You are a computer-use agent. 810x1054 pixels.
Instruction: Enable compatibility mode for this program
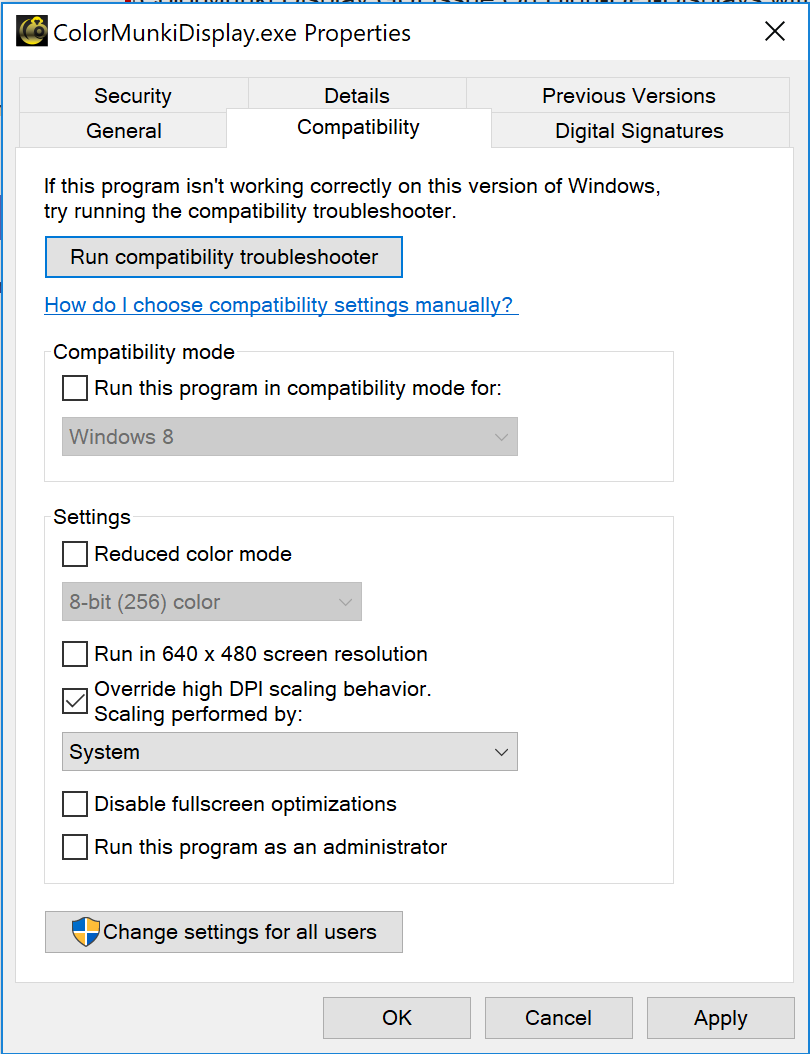coord(74,388)
